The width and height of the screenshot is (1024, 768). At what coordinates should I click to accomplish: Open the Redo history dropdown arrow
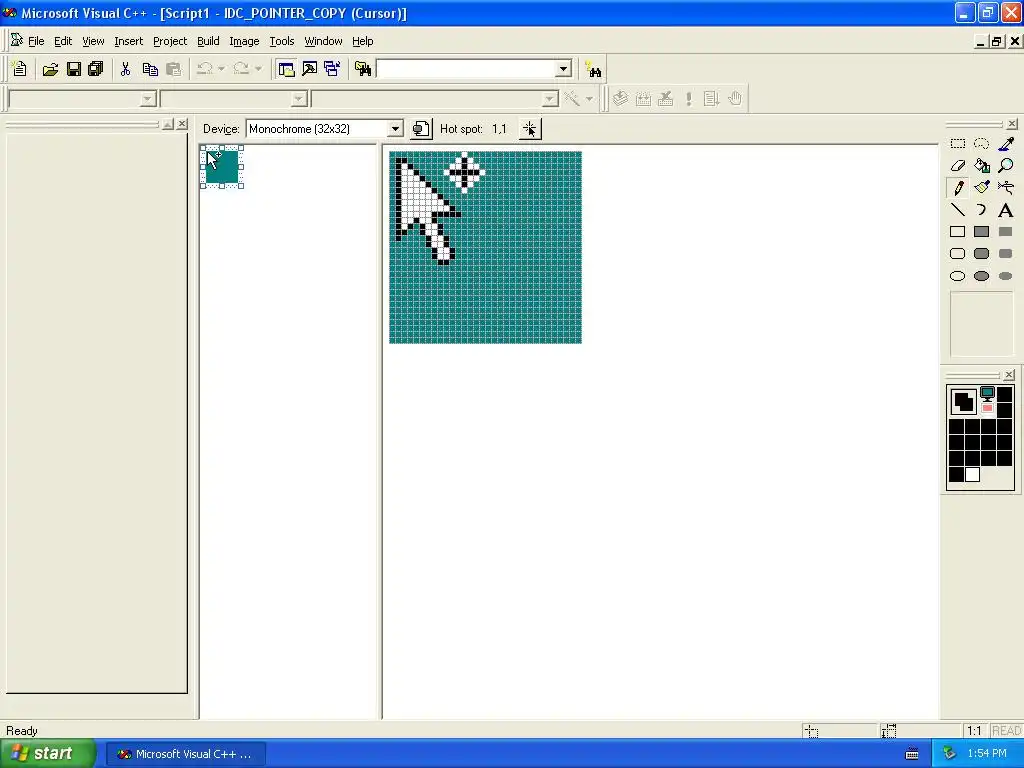[x=259, y=69]
